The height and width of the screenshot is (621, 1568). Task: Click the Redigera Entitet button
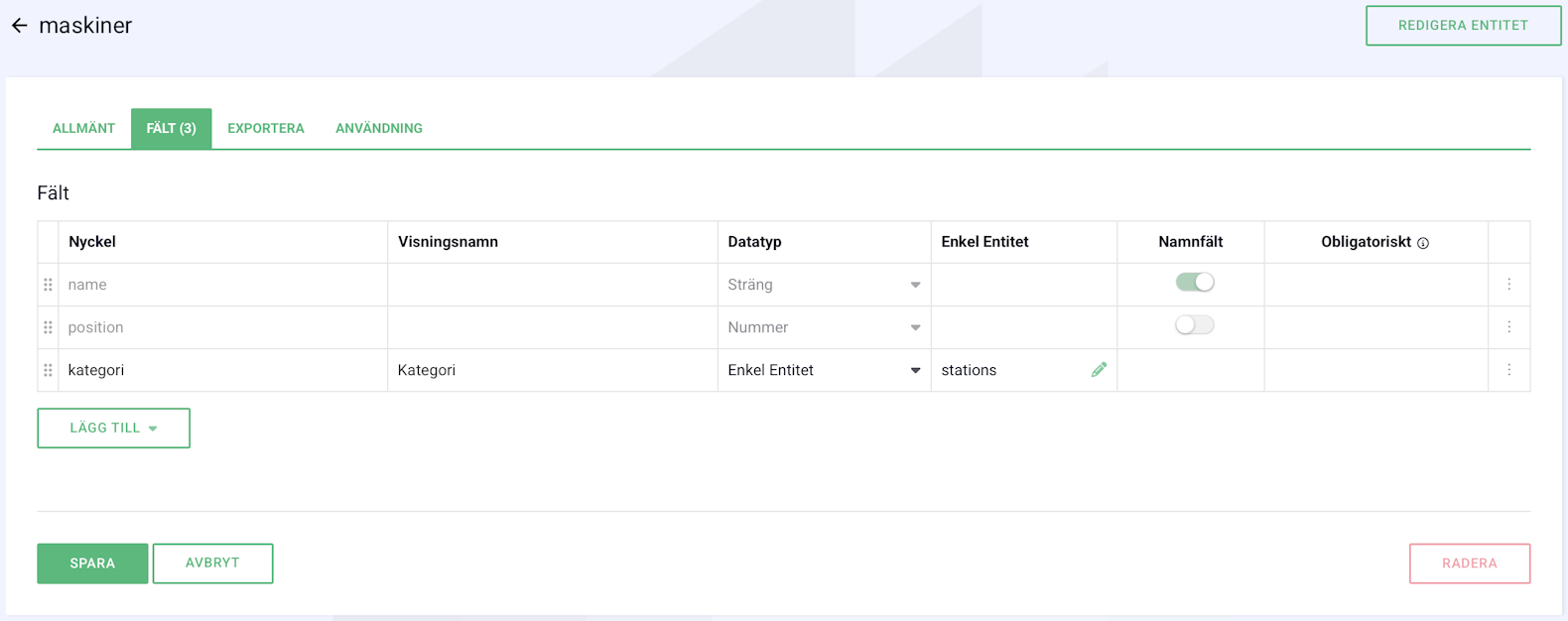tap(1463, 26)
